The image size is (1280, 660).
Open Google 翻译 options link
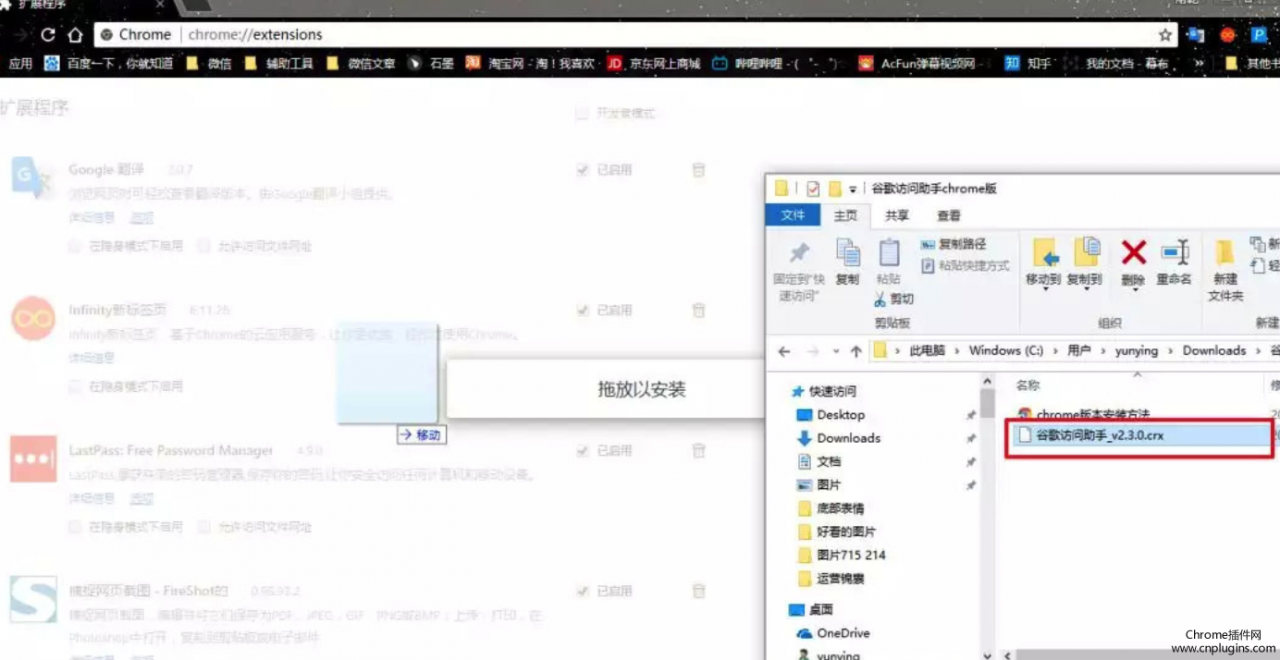click(x=142, y=218)
